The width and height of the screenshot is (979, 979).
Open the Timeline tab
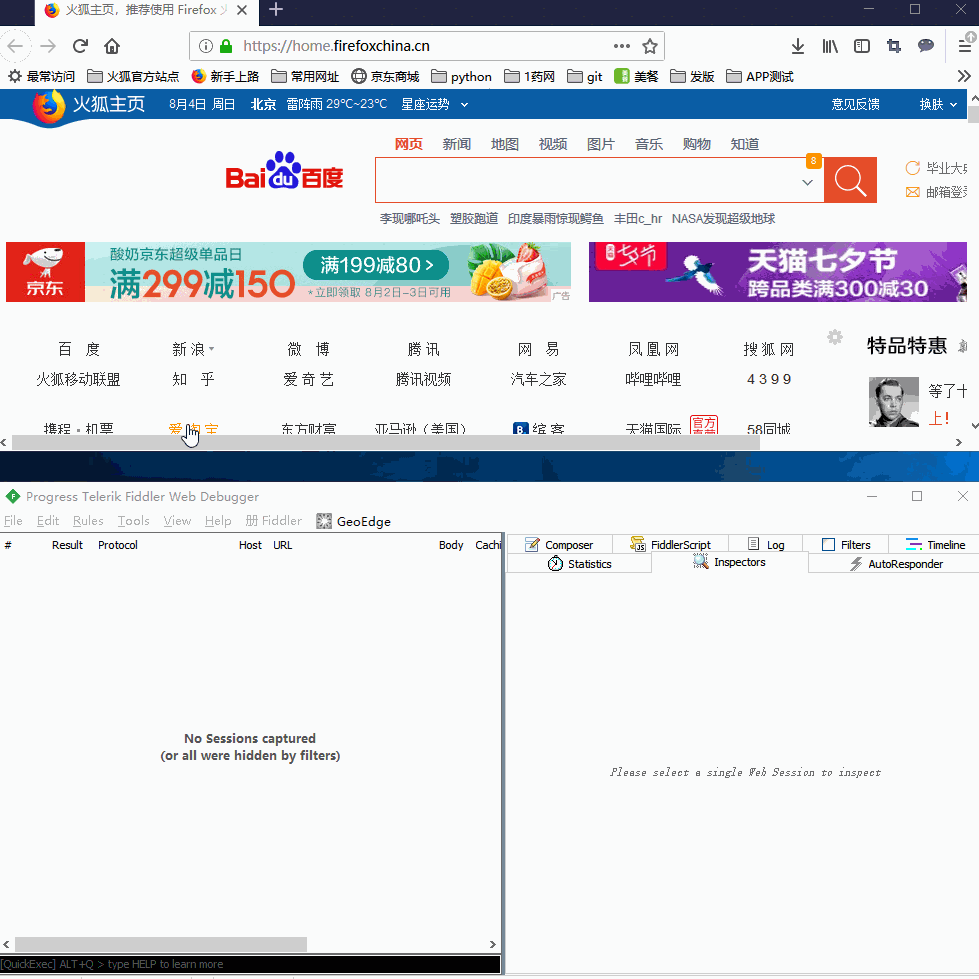click(x=935, y=545)
